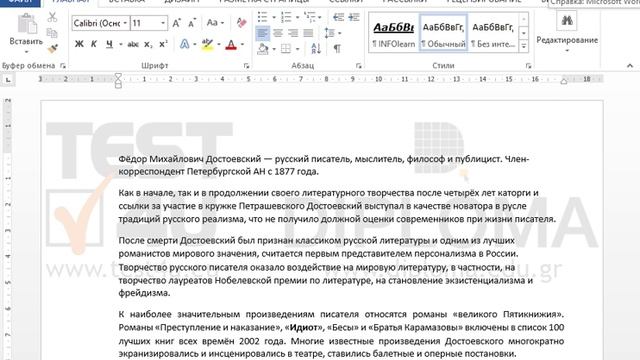Activate the Format Painter brush
Image resolution: width=640 pixels, height=360 pixels.
52,49
